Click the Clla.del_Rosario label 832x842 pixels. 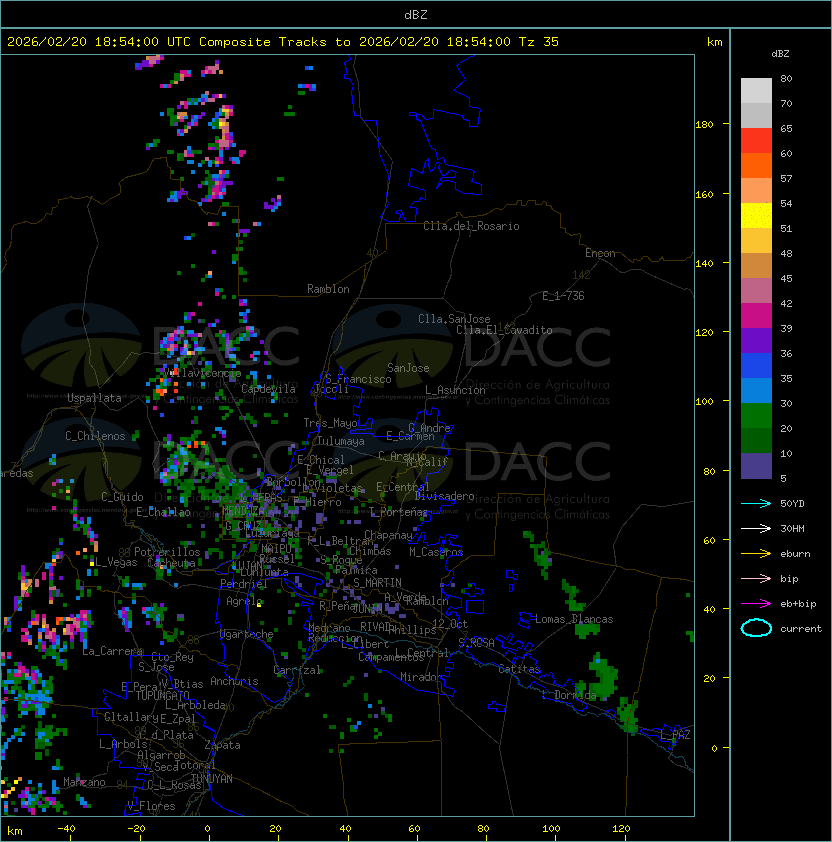[471, 226]
